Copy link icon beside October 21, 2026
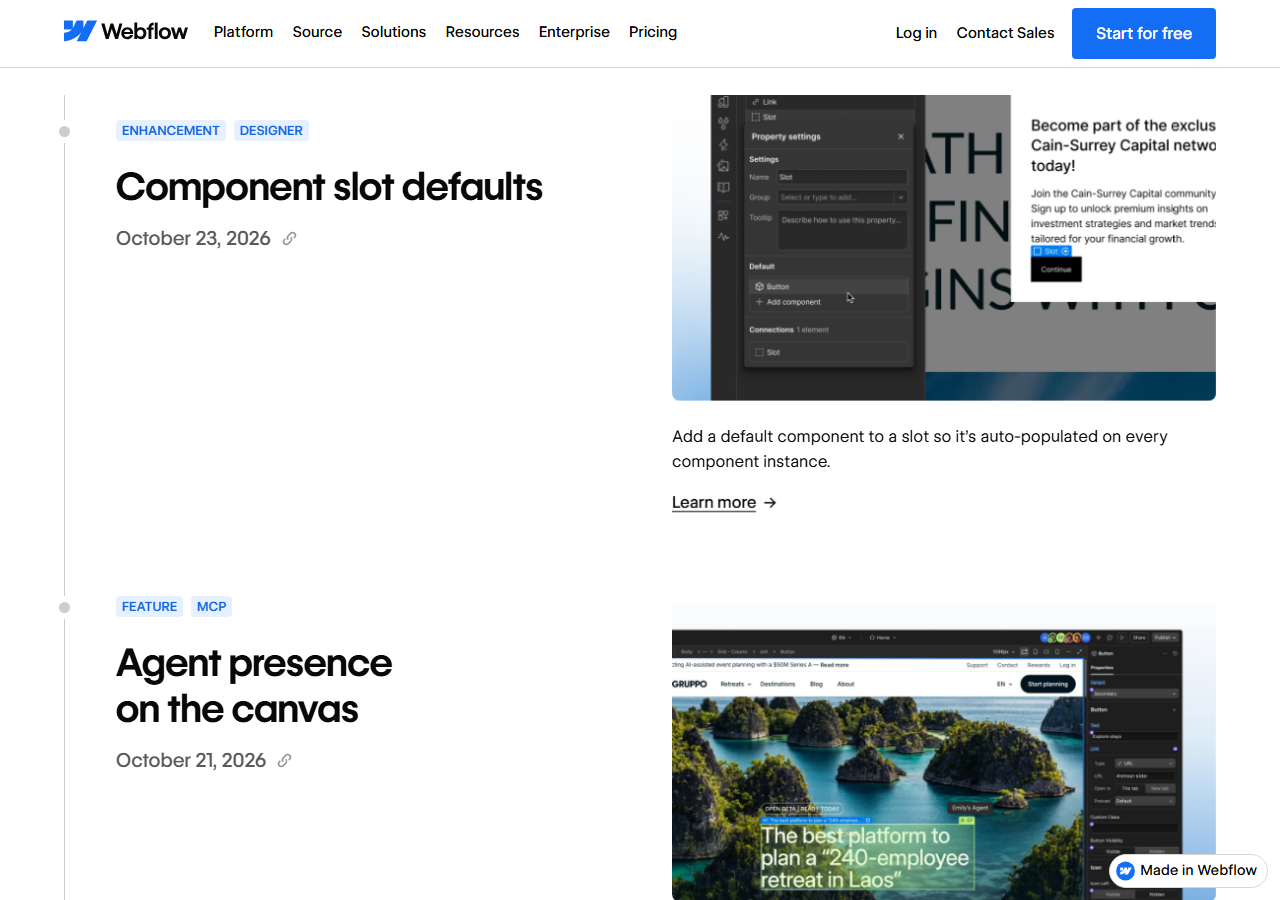Image resolution: width=1280 pixels, height=900 pixels. pos(285,760)
